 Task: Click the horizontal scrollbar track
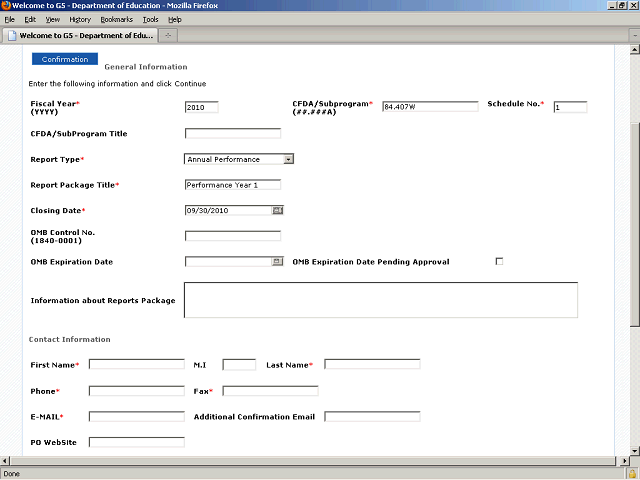(x=313, y=461)
